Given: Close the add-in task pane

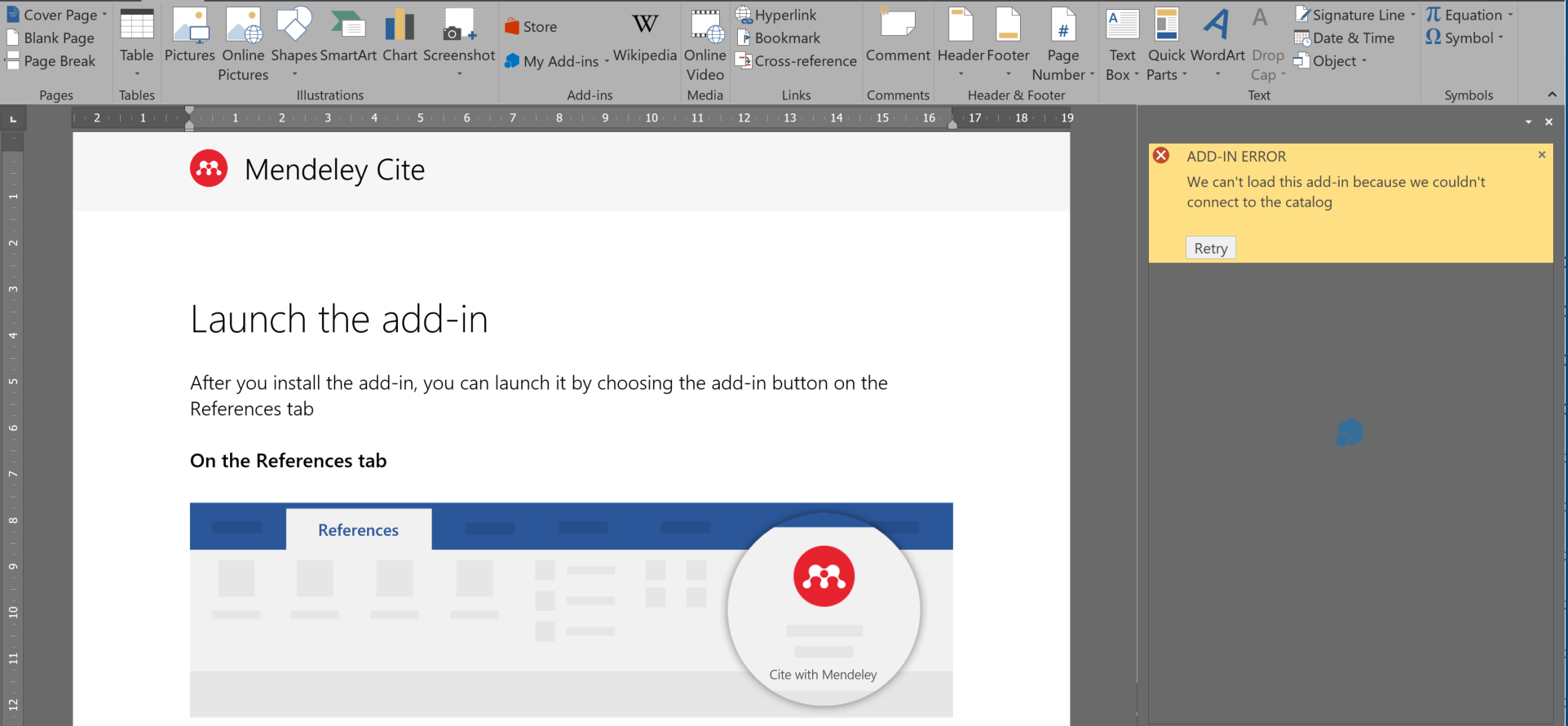Looking at the screenshot, I should pyautogui.click(x=1548, y=122).
